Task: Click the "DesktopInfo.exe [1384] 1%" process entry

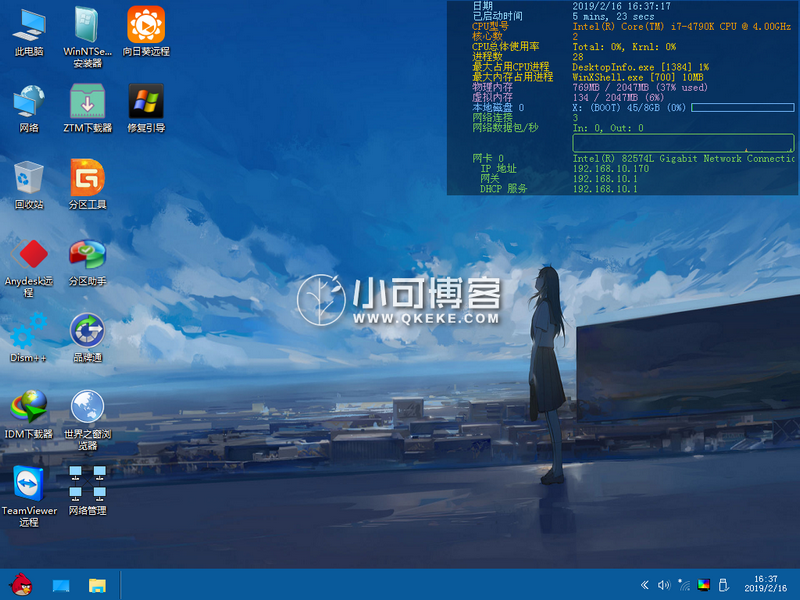Action: pyautogui.click(x=640, y=67)
